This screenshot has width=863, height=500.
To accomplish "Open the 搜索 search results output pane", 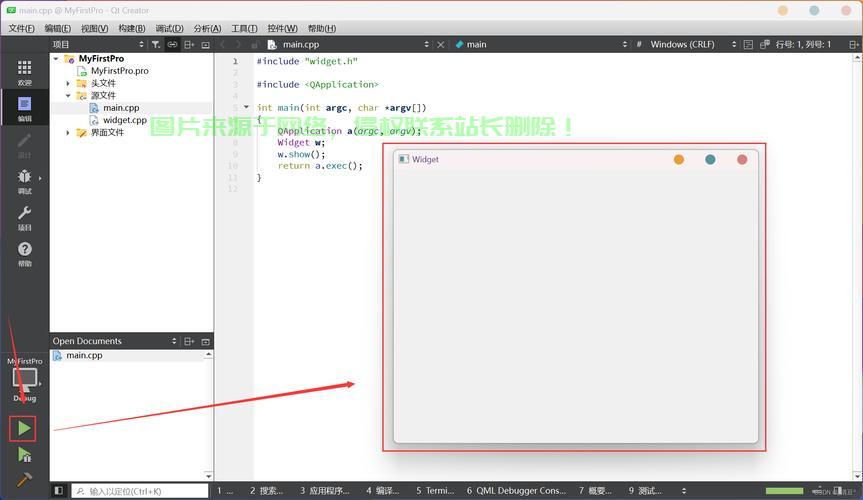I will click(265, 491).
